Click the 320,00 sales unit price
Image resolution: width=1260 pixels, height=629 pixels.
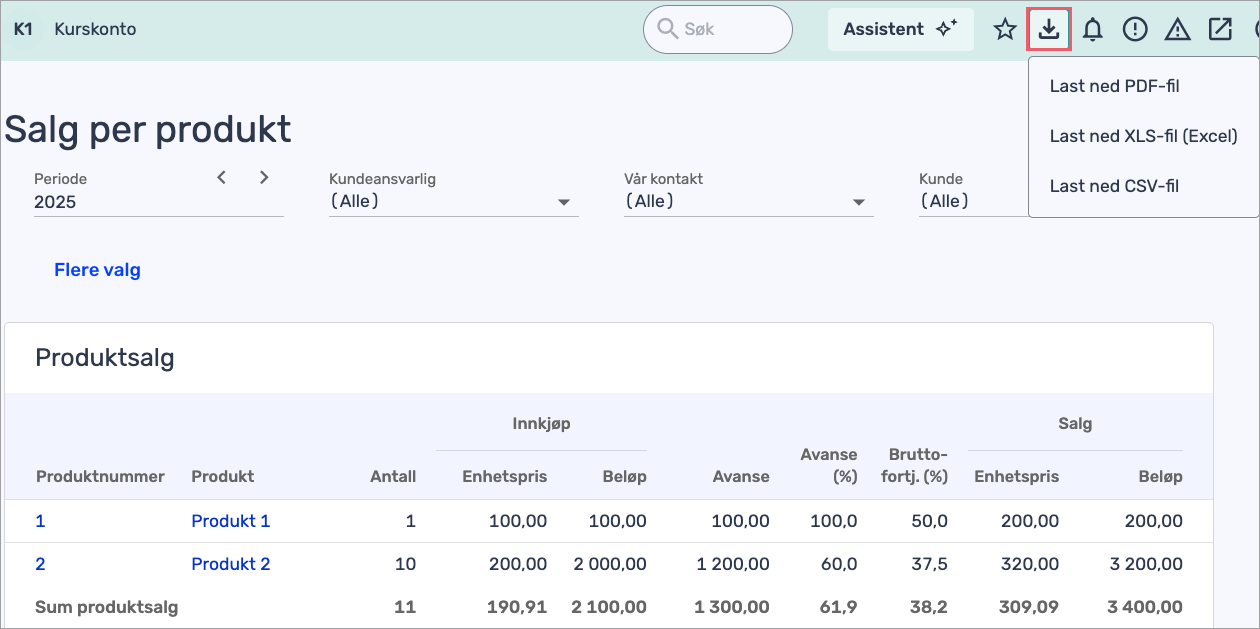click(1030, 564)
